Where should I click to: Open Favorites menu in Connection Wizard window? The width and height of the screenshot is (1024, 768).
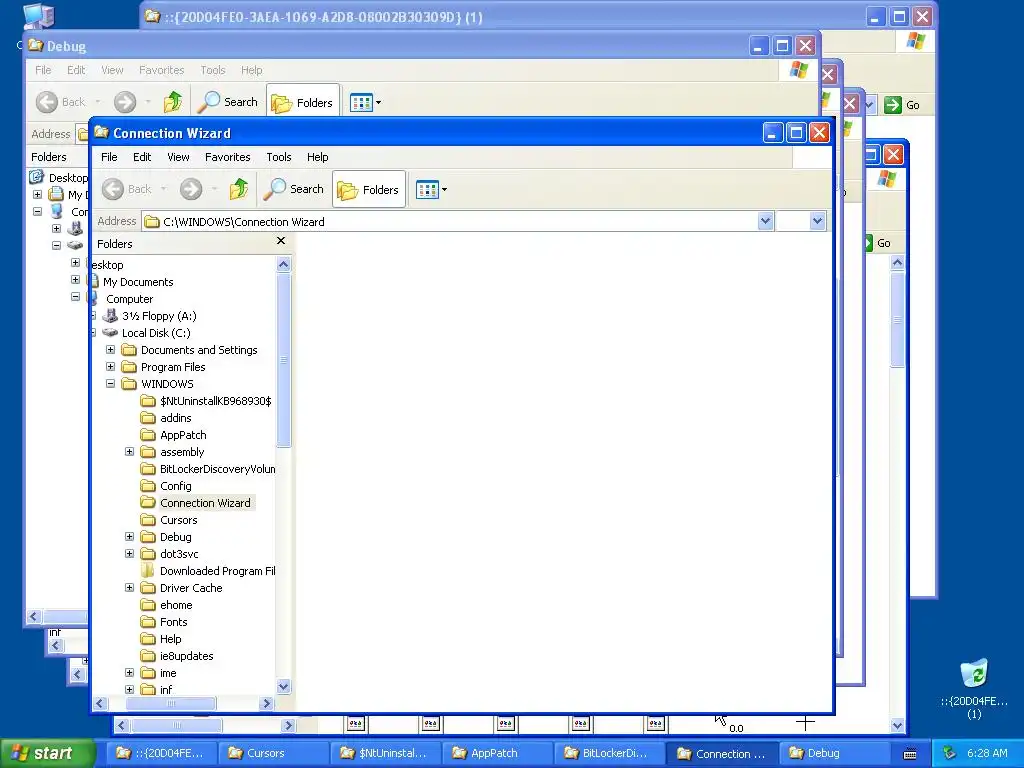click(x=227, y=157)
